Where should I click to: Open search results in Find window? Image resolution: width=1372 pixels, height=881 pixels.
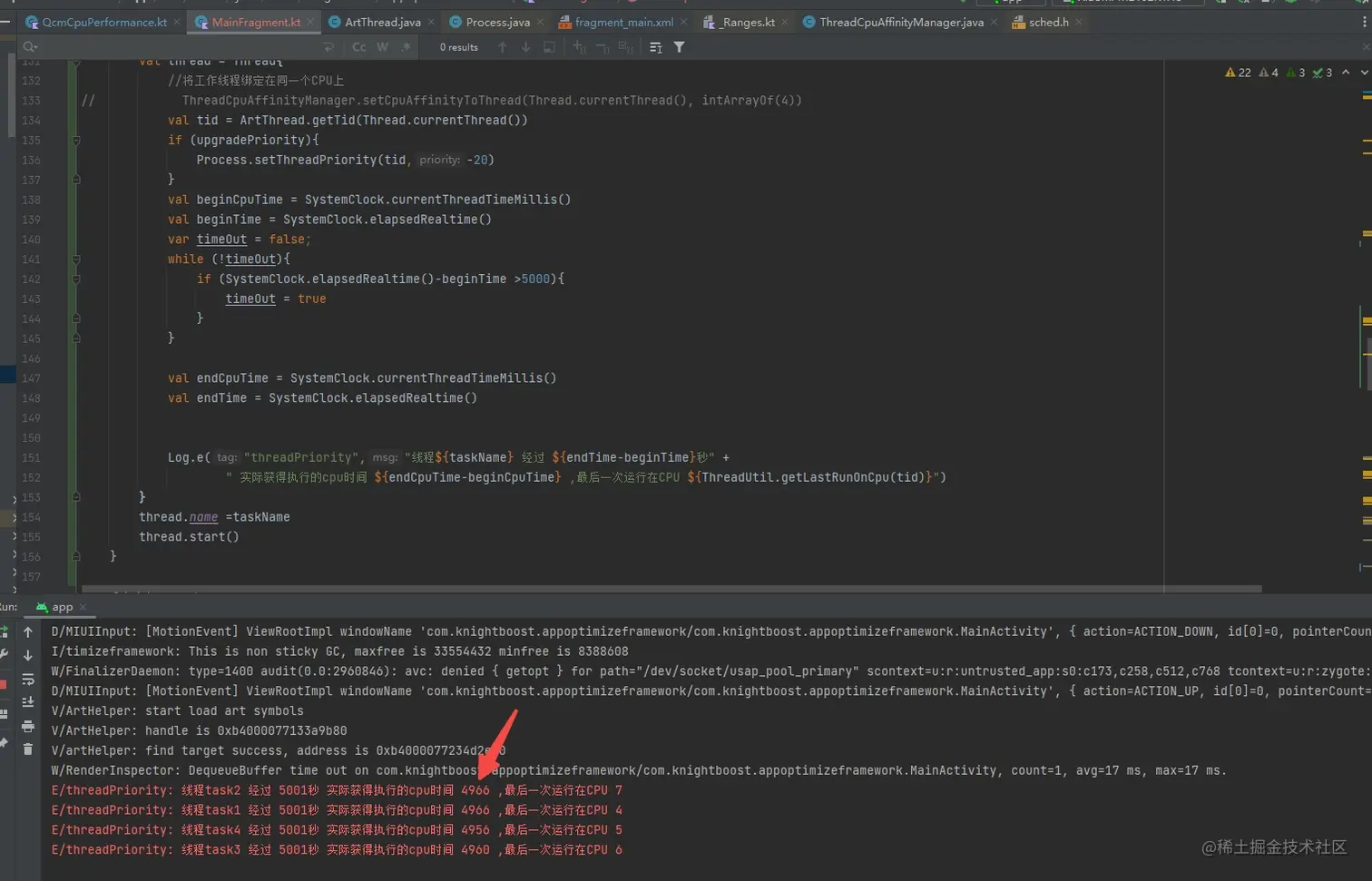(x=656, y=47)
